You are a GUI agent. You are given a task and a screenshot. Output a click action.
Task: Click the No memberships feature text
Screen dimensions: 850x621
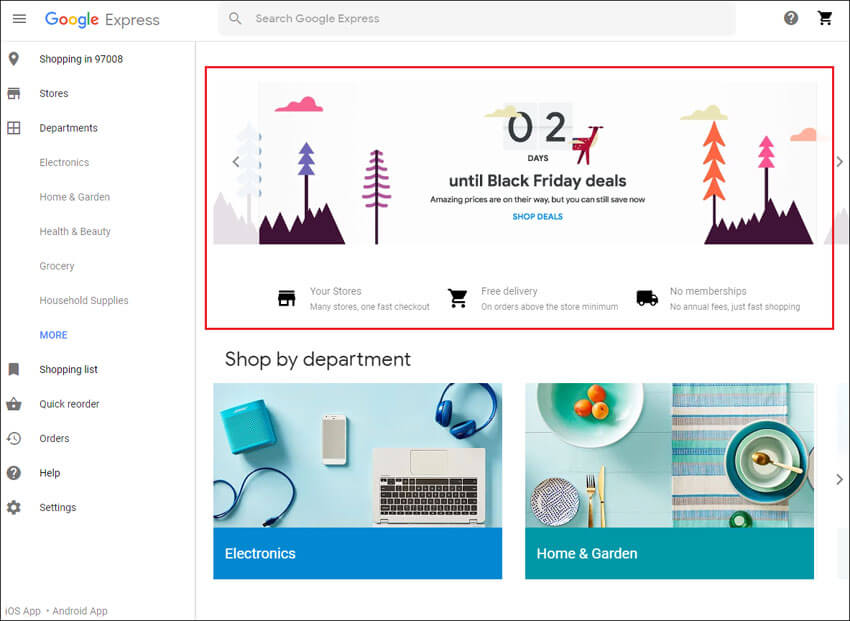[x=735, y=299]
